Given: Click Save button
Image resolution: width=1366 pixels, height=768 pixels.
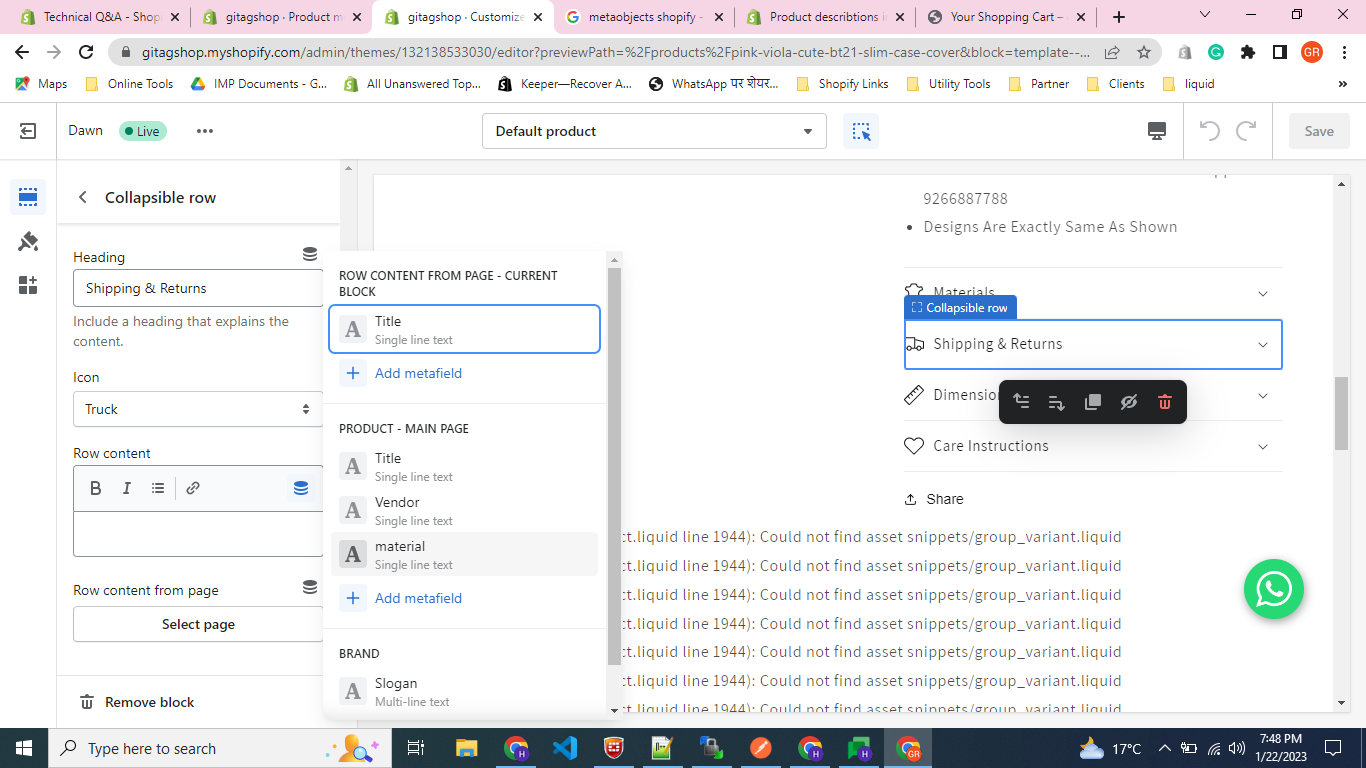Looking at the screenshot, I should pos(1319,131).
